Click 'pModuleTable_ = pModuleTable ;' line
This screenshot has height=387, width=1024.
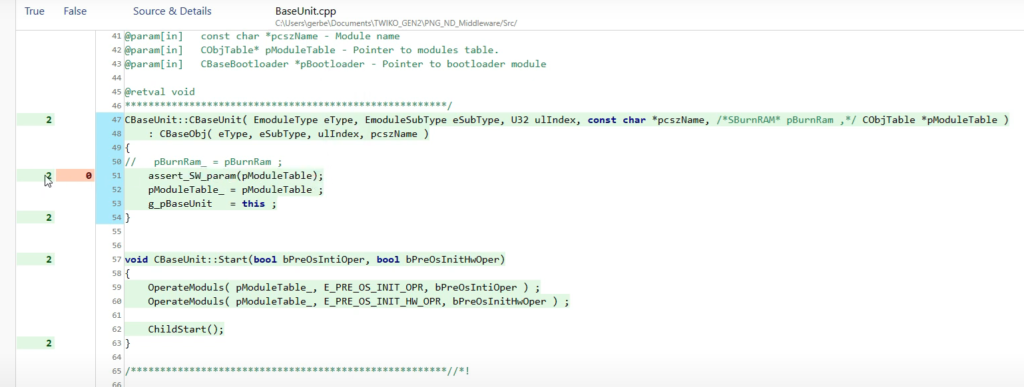pos(236,189)
